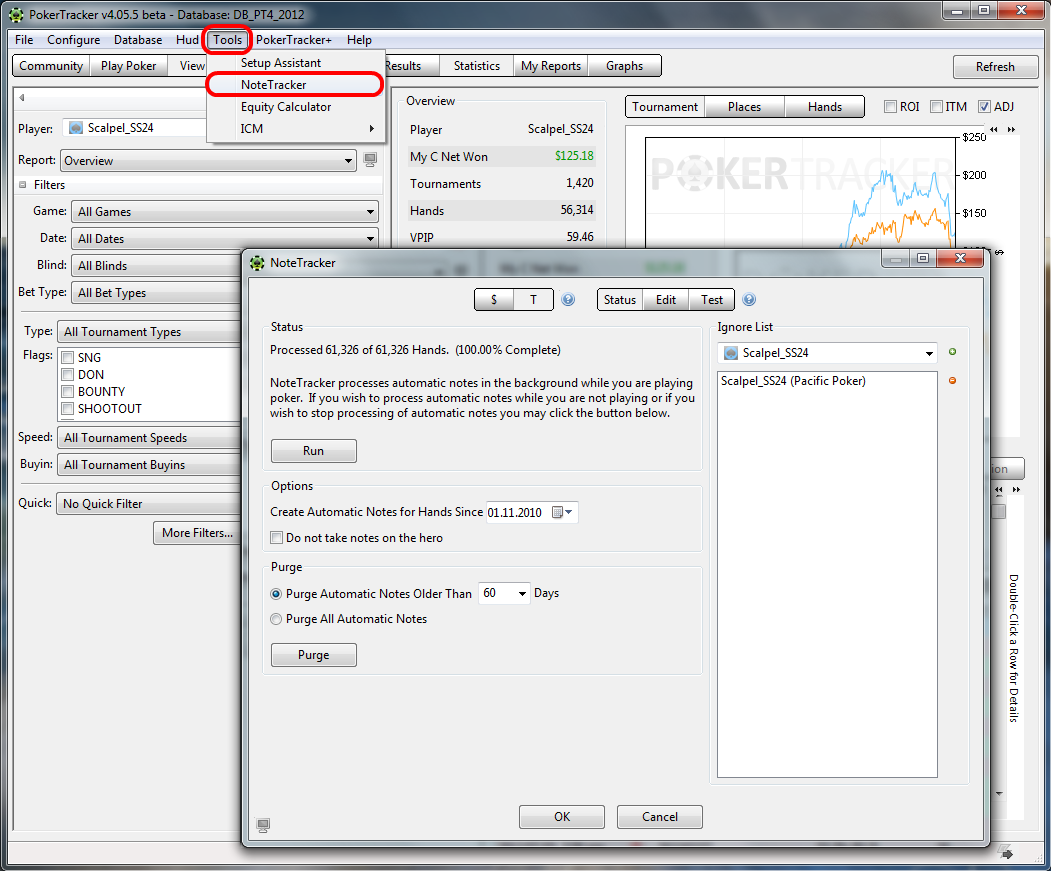Screen dimensions: 1051x871
Task: Switch graph to Places view
Action: [745, 107]
